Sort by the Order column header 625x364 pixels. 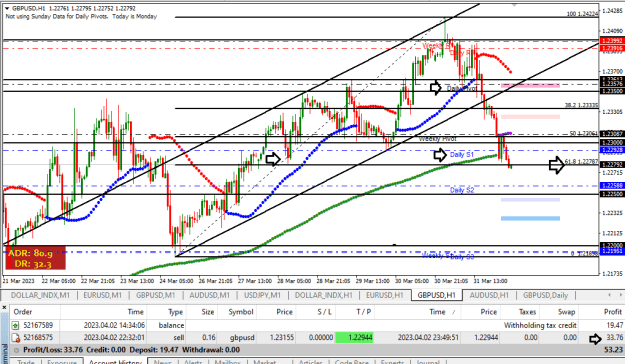tap(23, 312)
